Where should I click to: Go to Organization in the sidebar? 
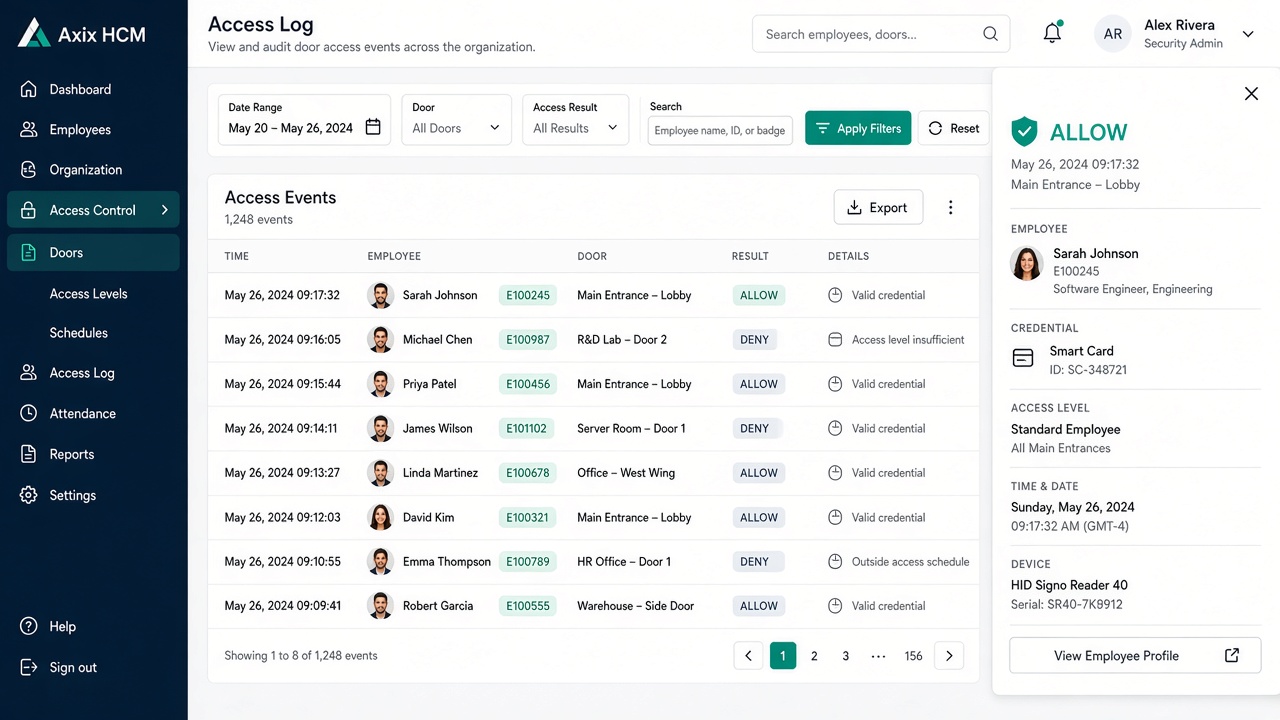point(86,170)
